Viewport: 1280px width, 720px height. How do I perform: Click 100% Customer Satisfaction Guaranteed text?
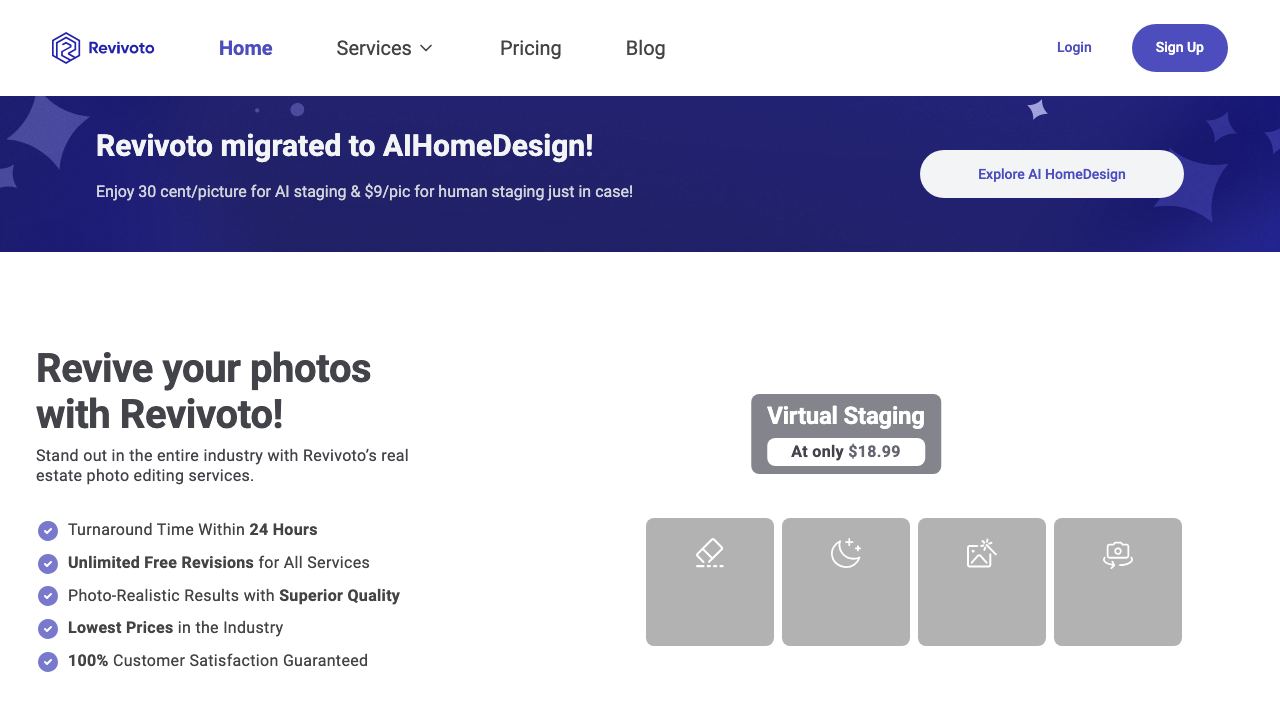tap(218, 661)
